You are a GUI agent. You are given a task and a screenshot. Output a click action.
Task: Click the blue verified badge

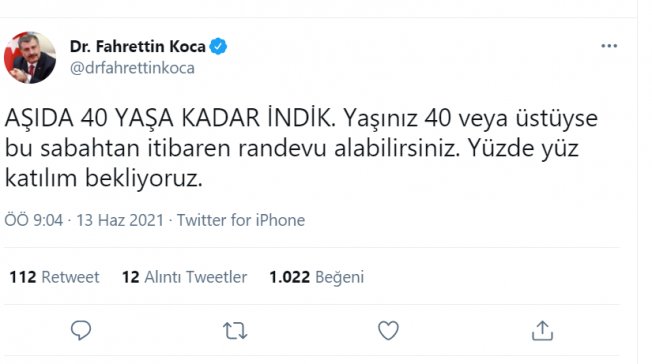pyautogui.click(x=218, y=46)
